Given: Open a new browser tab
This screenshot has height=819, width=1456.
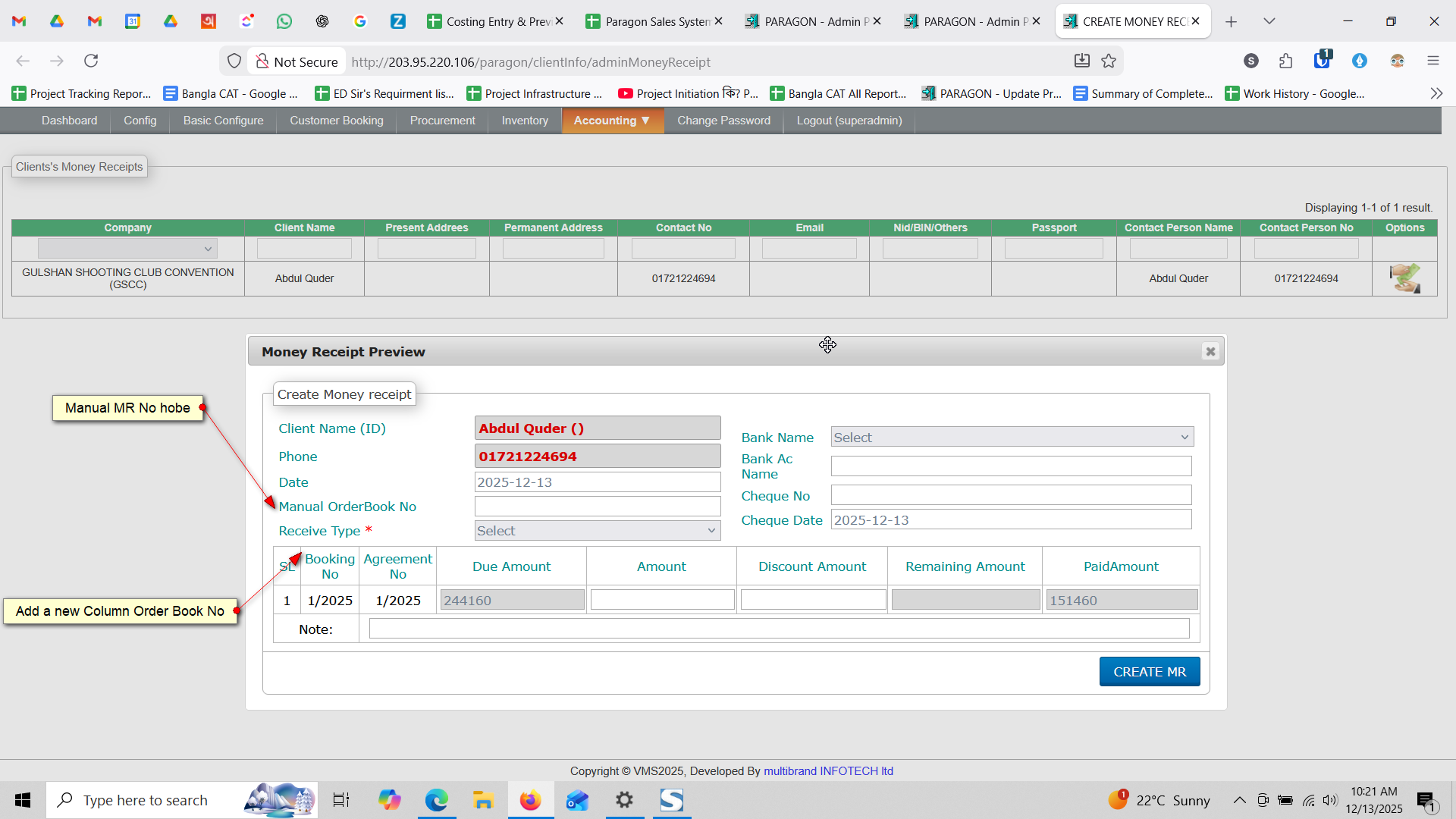Looking at the screenshot, I should point(1231,21).
